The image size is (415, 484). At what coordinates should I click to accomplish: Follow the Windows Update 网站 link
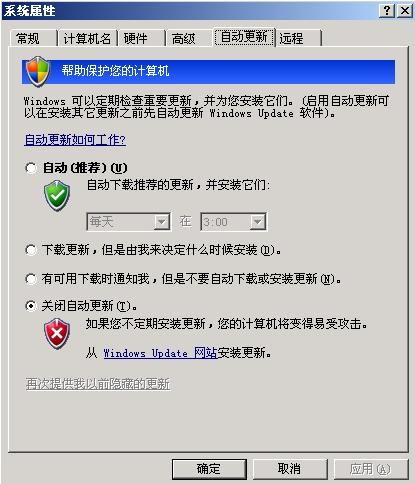pyautogui.click(x=160, y=353)
